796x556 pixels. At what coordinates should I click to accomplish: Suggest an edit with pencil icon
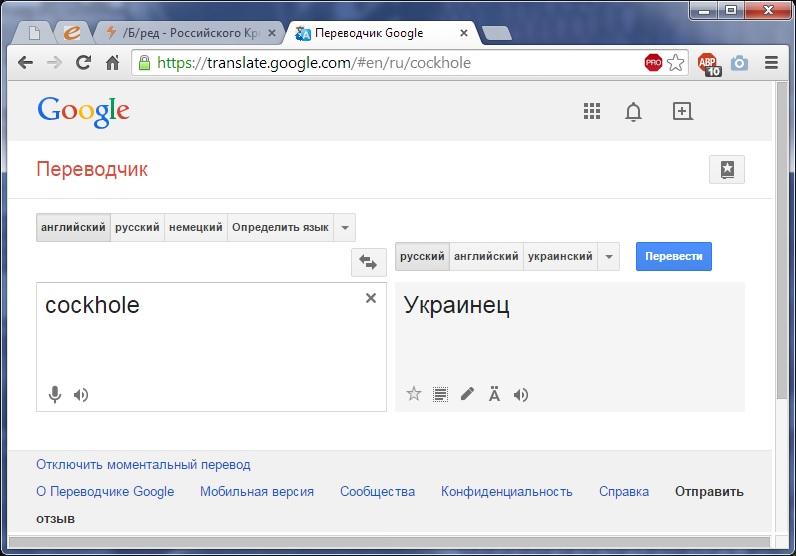click(x=467, y=394)
